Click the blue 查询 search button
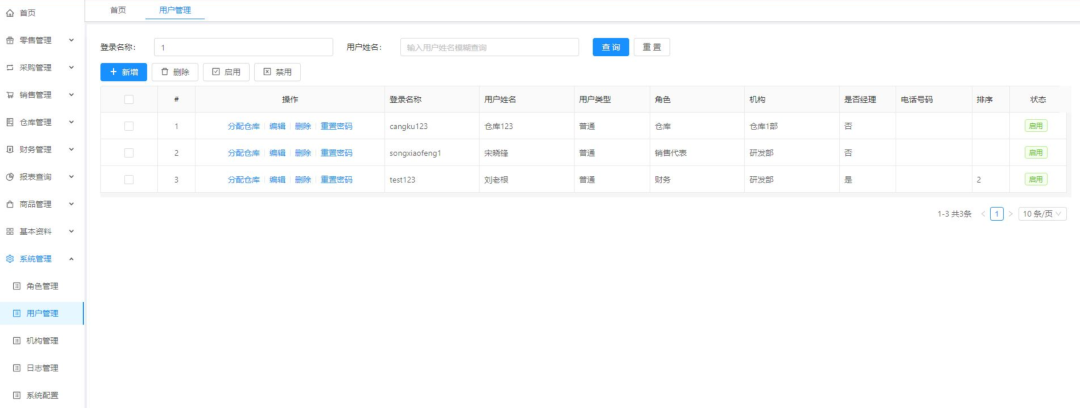Screen dimensions: 1080x408 coord(610,47)
